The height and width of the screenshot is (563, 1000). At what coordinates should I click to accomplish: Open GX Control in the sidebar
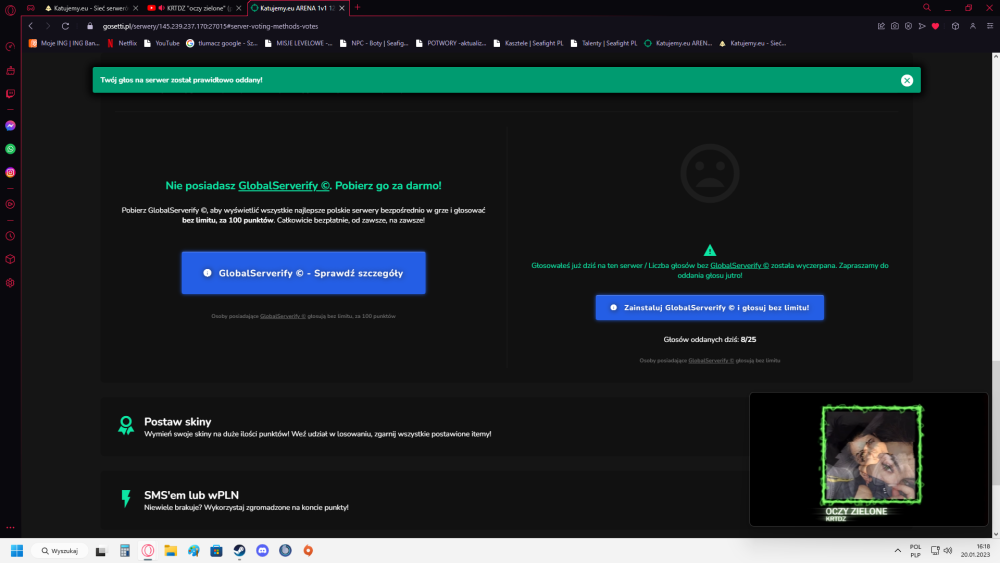(10, 47)
